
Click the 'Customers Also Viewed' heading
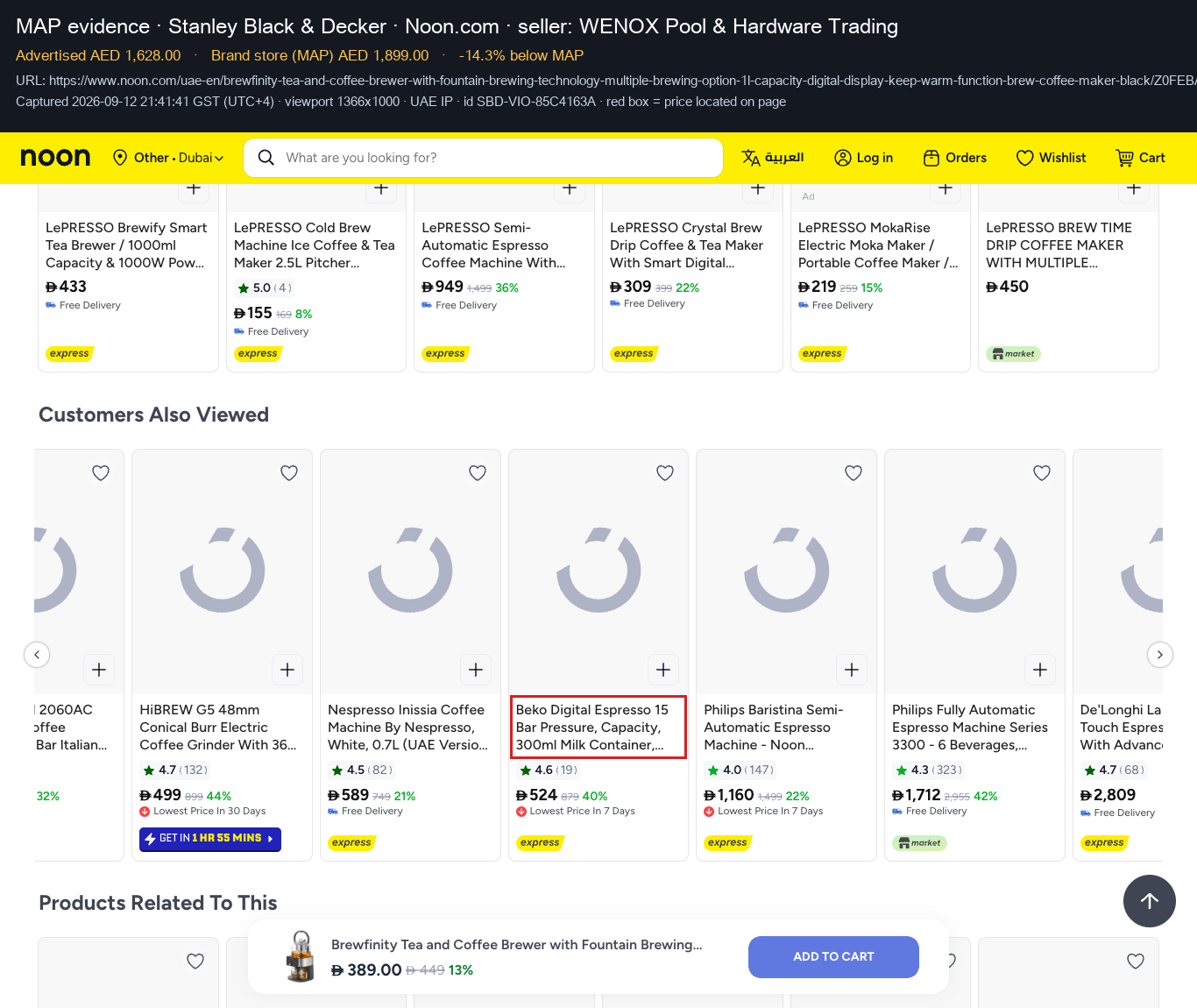click(x=154, y=415)
